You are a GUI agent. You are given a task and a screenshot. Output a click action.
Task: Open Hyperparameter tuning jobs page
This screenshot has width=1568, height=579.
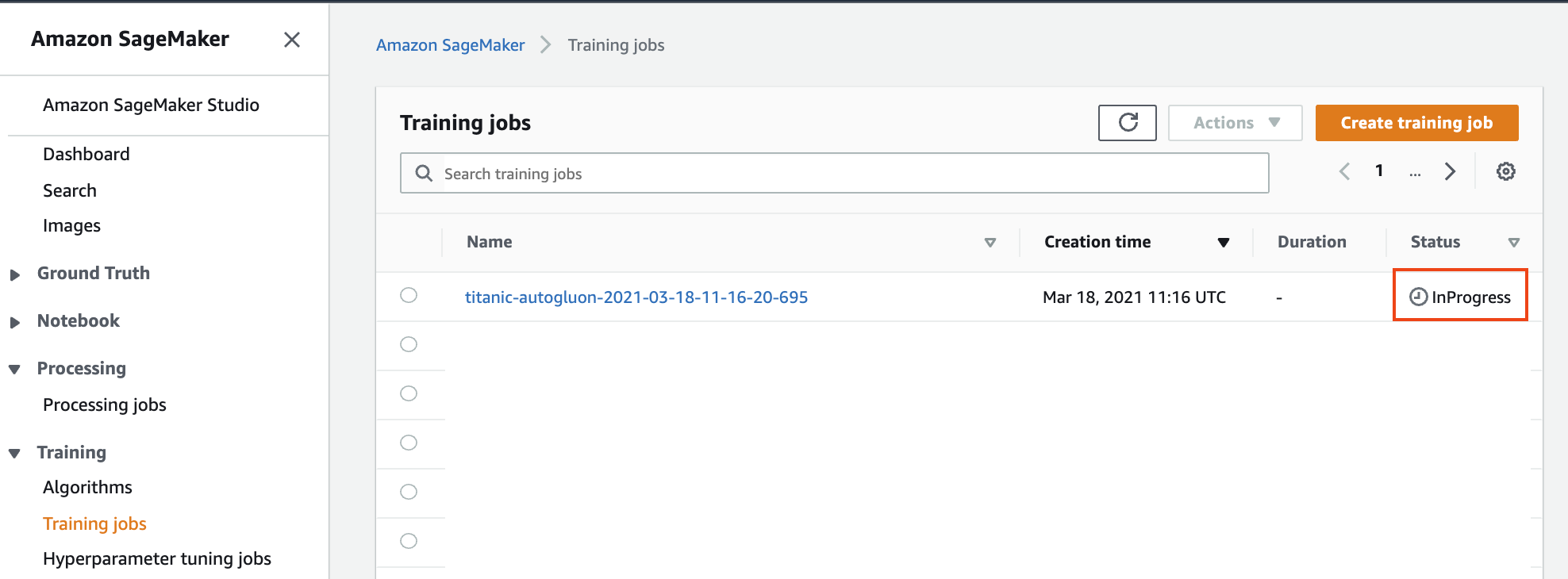[x=157, y=558]
